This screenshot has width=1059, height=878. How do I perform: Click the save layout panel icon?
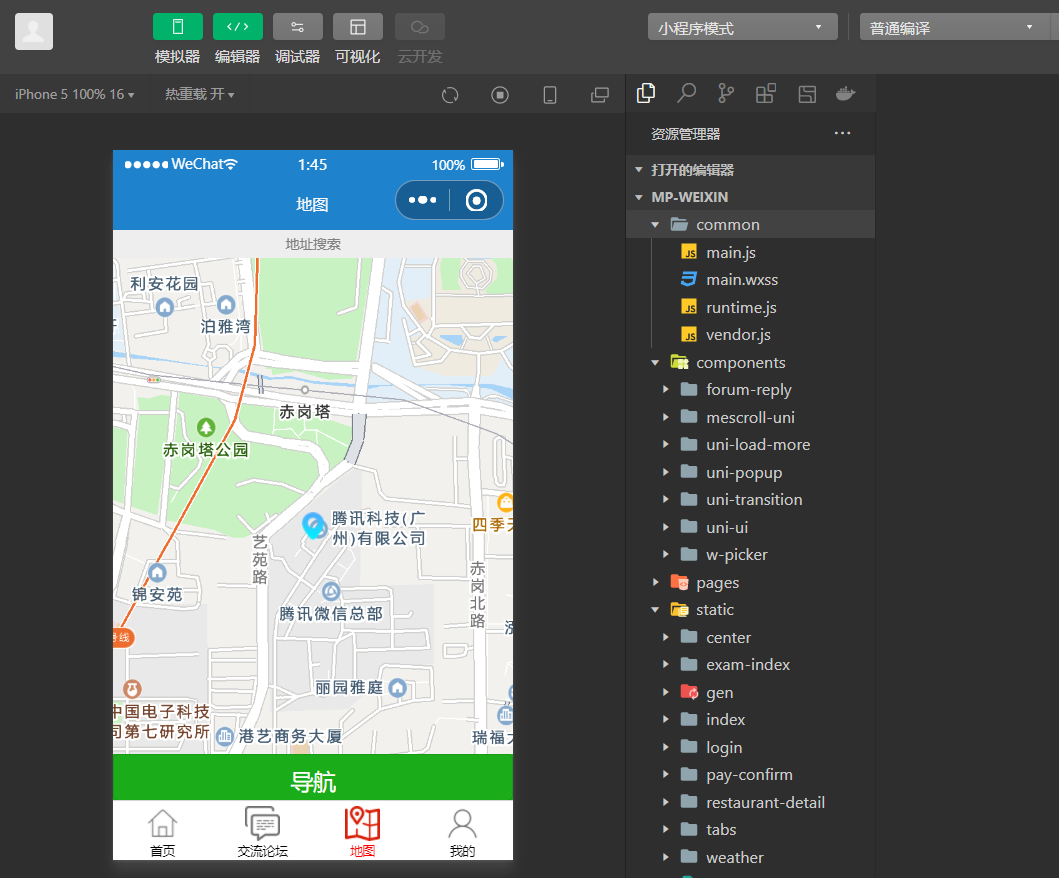807,94
